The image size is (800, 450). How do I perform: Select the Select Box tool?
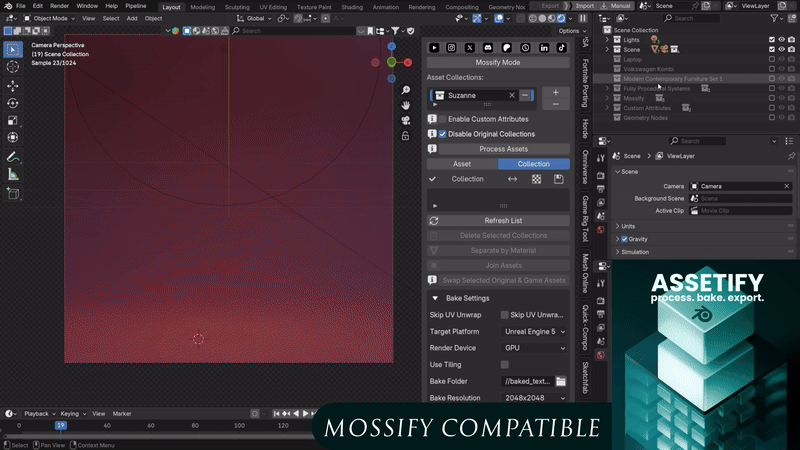13,49
